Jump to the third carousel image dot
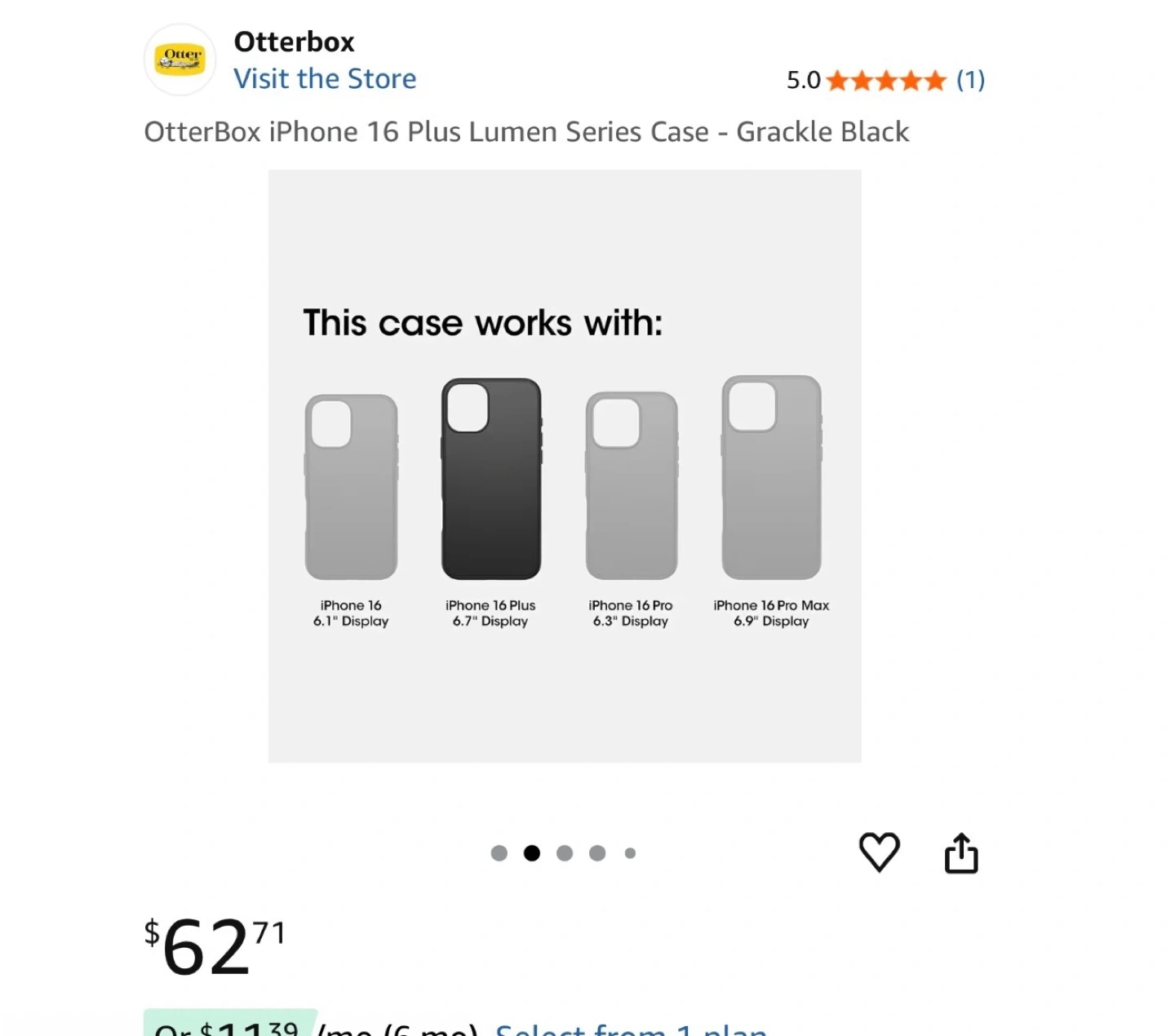Image resolution: width=1175 pixels, height=1036 pixels. click(x=565, y=853)
